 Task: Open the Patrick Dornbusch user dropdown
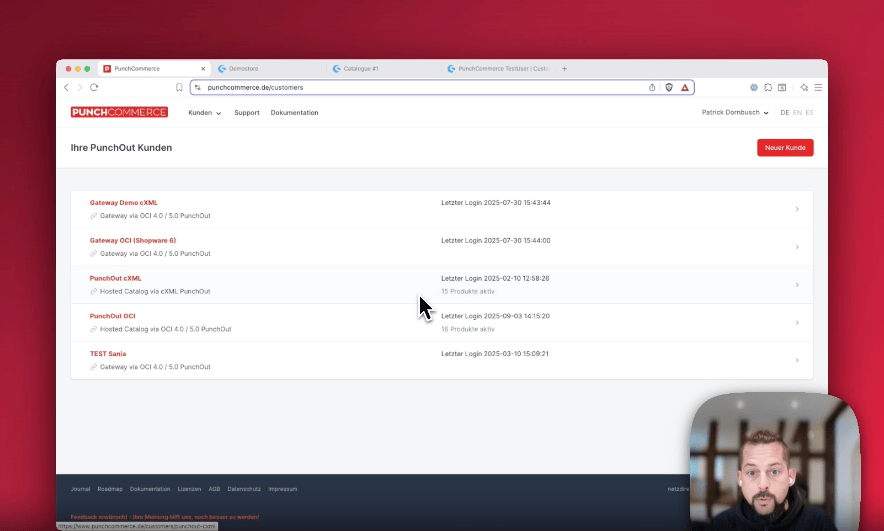click(x=735, y=113)
